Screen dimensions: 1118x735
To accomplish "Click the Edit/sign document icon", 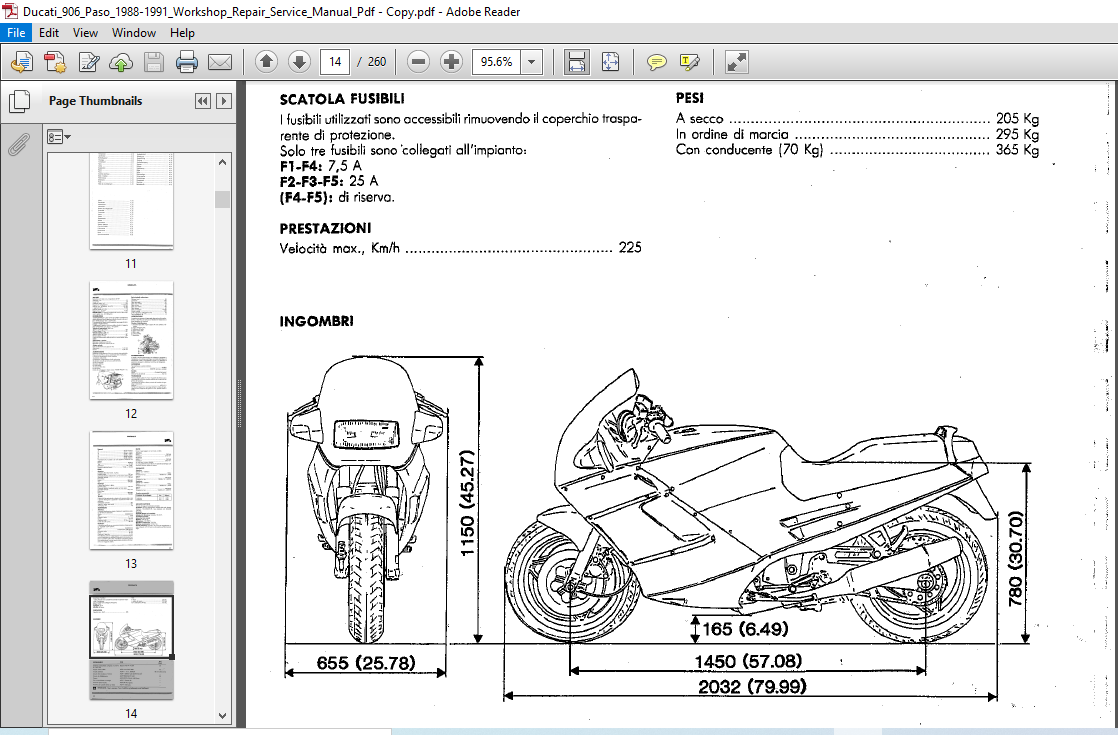I will (x=88, y=62).
